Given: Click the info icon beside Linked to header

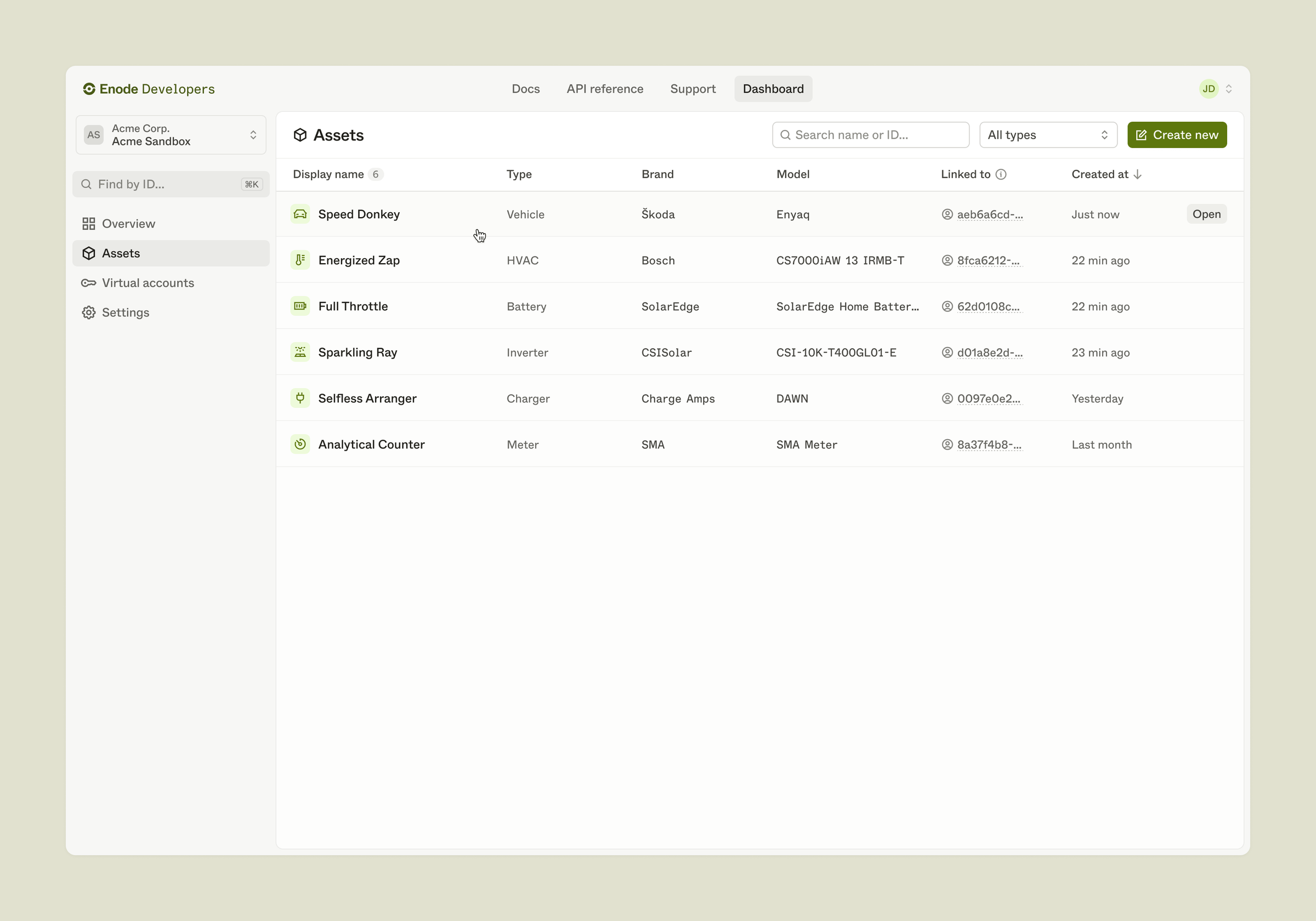Looking at the screenshot, I should (x=1001, y=174).
